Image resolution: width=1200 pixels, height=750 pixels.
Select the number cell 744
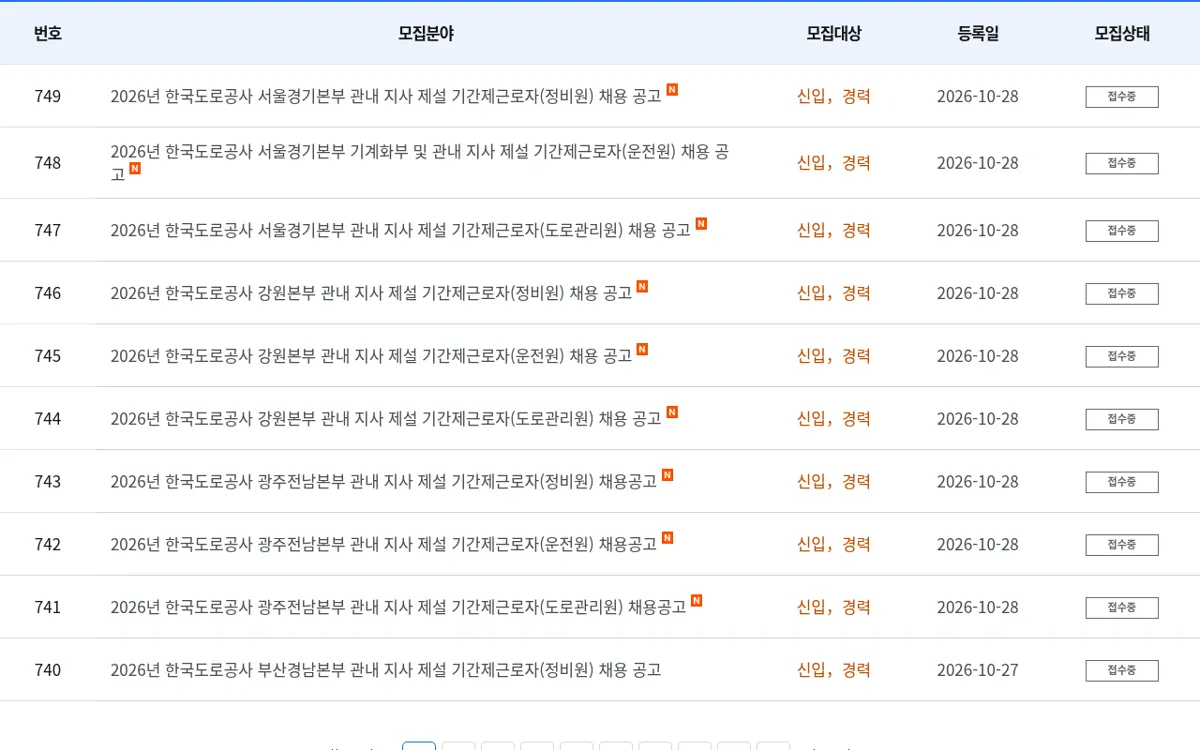pyautogui.click(x=48, y=419)
